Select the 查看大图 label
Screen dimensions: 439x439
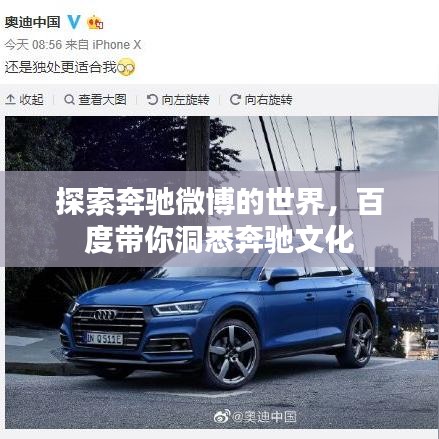(102, 100)
